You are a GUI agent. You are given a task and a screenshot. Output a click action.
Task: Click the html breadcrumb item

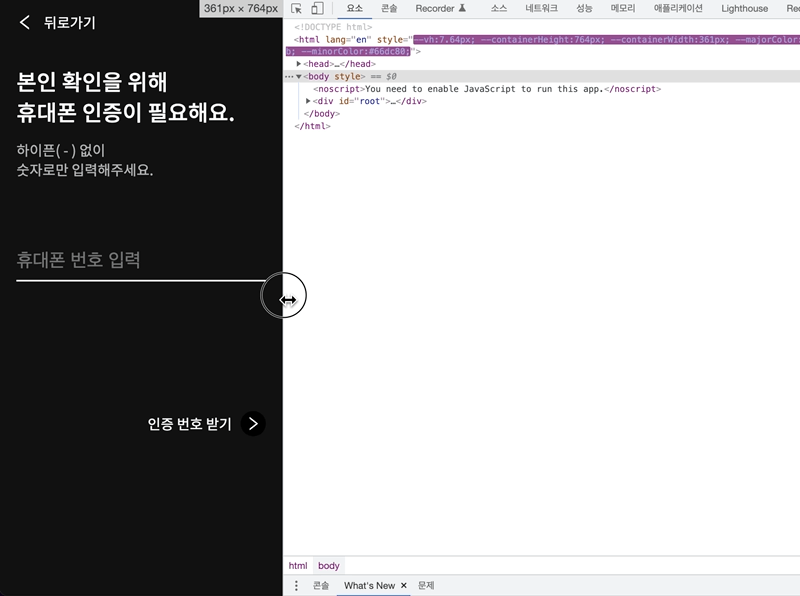[x=298, y=565]
